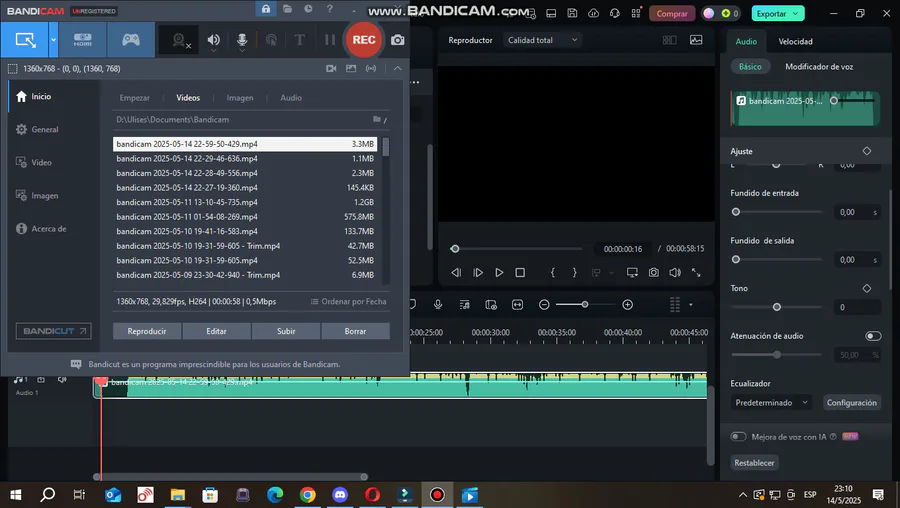
Task: Open Filmora support headset icon
Action: tap(615, 13)
